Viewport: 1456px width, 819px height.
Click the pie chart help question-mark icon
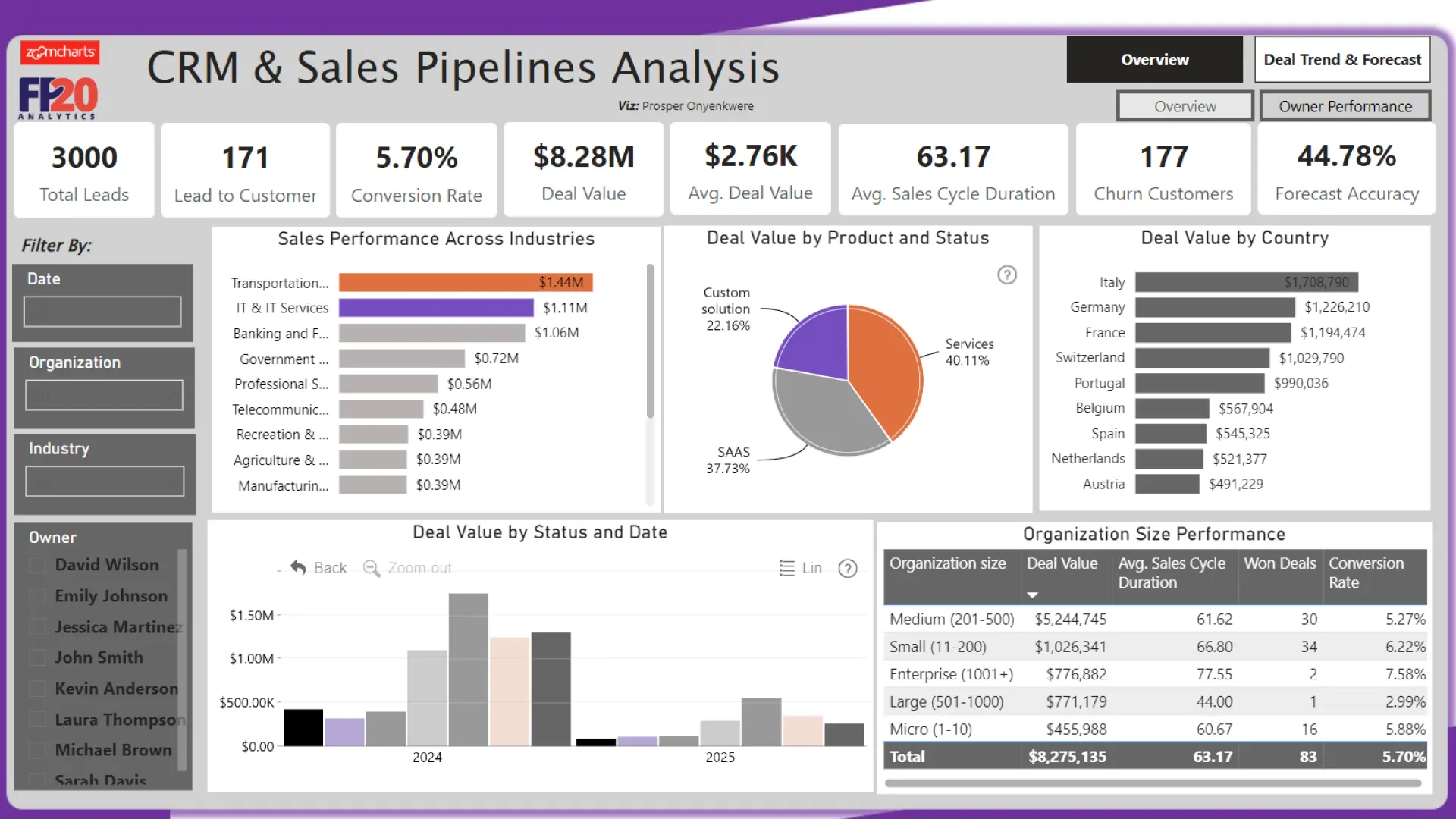coord(1006,275)
